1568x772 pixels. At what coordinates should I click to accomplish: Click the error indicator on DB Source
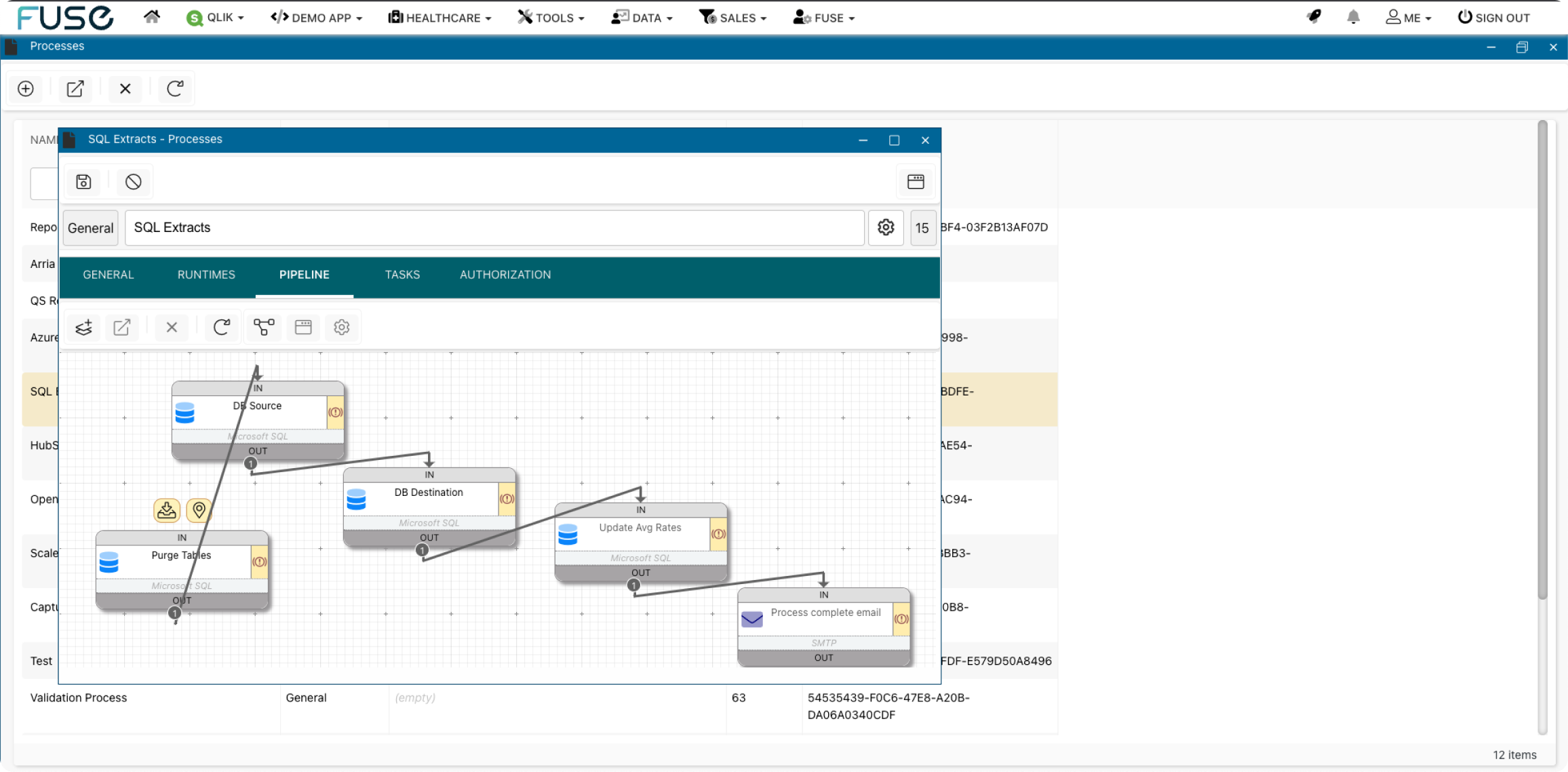(x=336, y=412)
